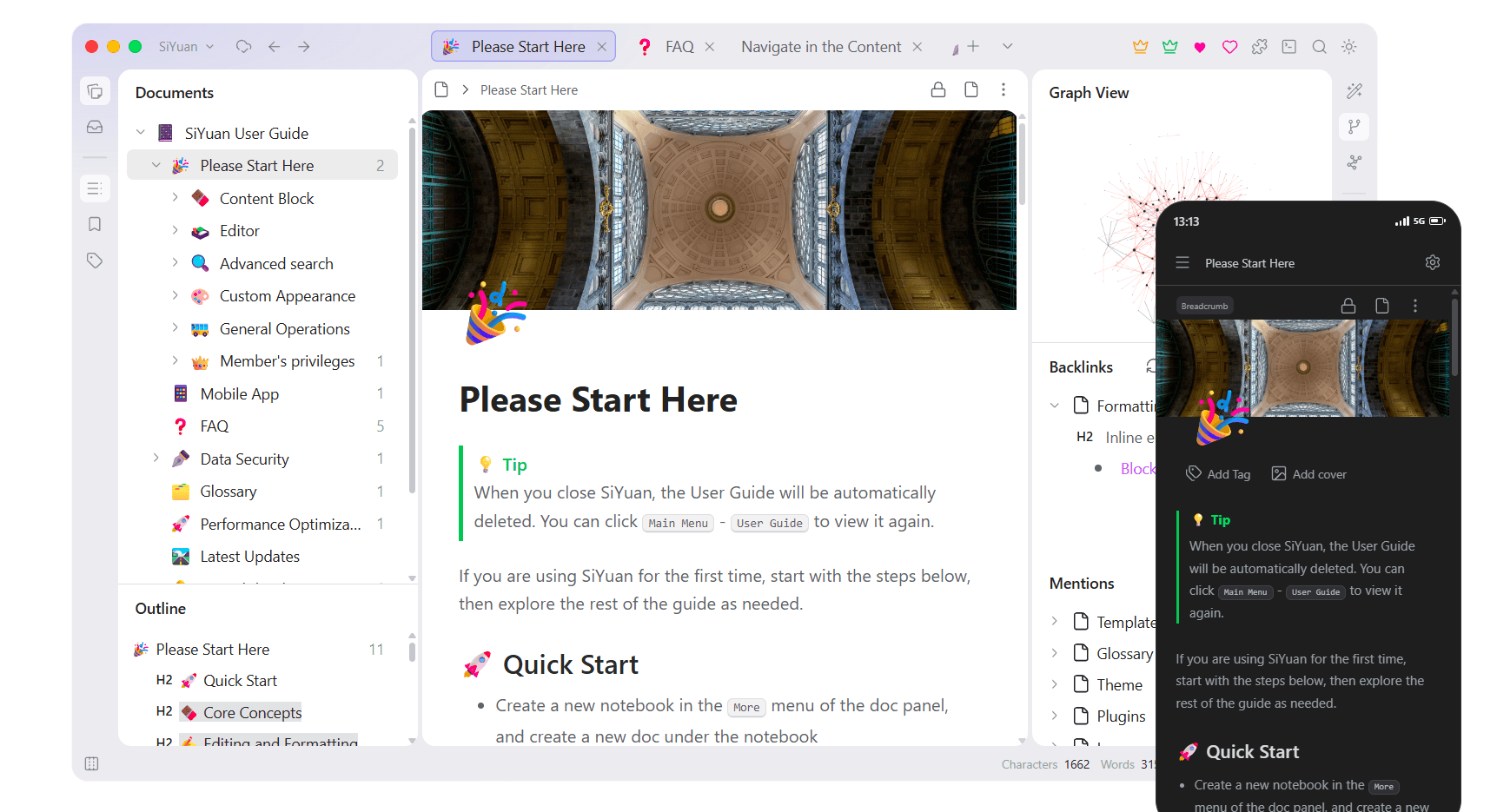This screenshot has width=1497, height=812.
Task: Toggle the dock visibility icon in the status bar
Action: (92, 764)
